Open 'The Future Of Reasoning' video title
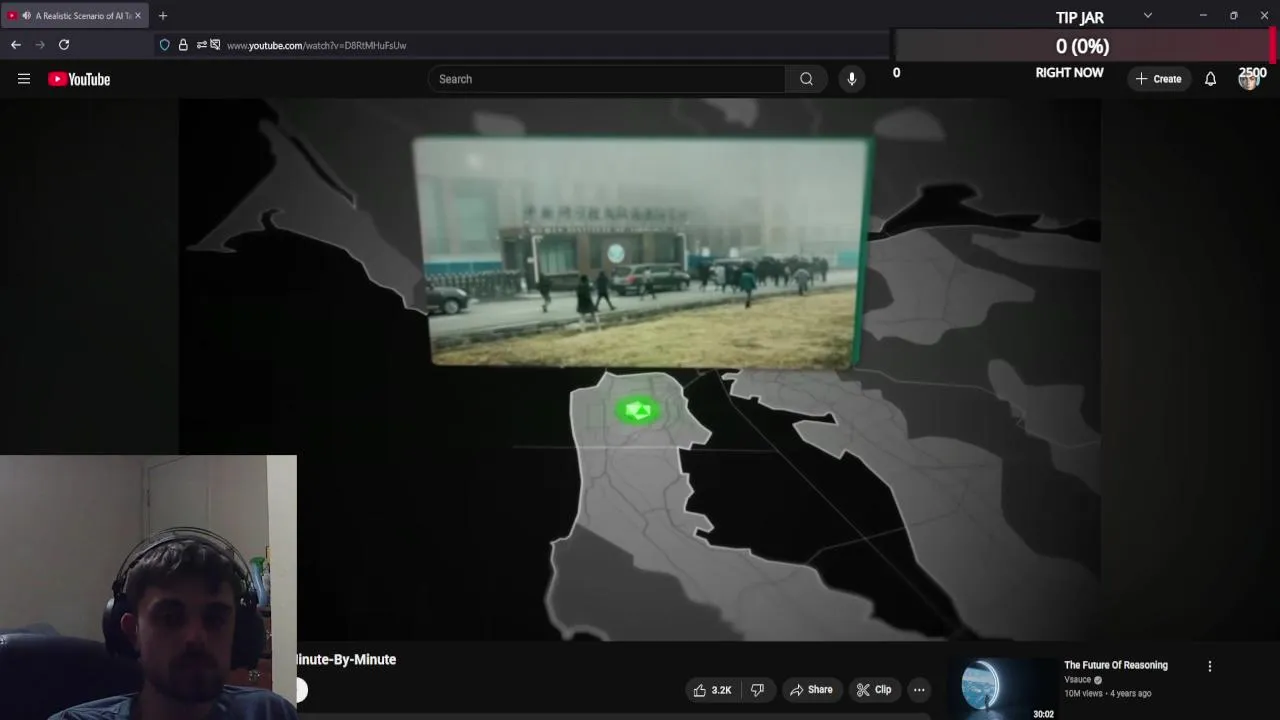This screenshot has width=1280, height=720. pos(1116,665)
